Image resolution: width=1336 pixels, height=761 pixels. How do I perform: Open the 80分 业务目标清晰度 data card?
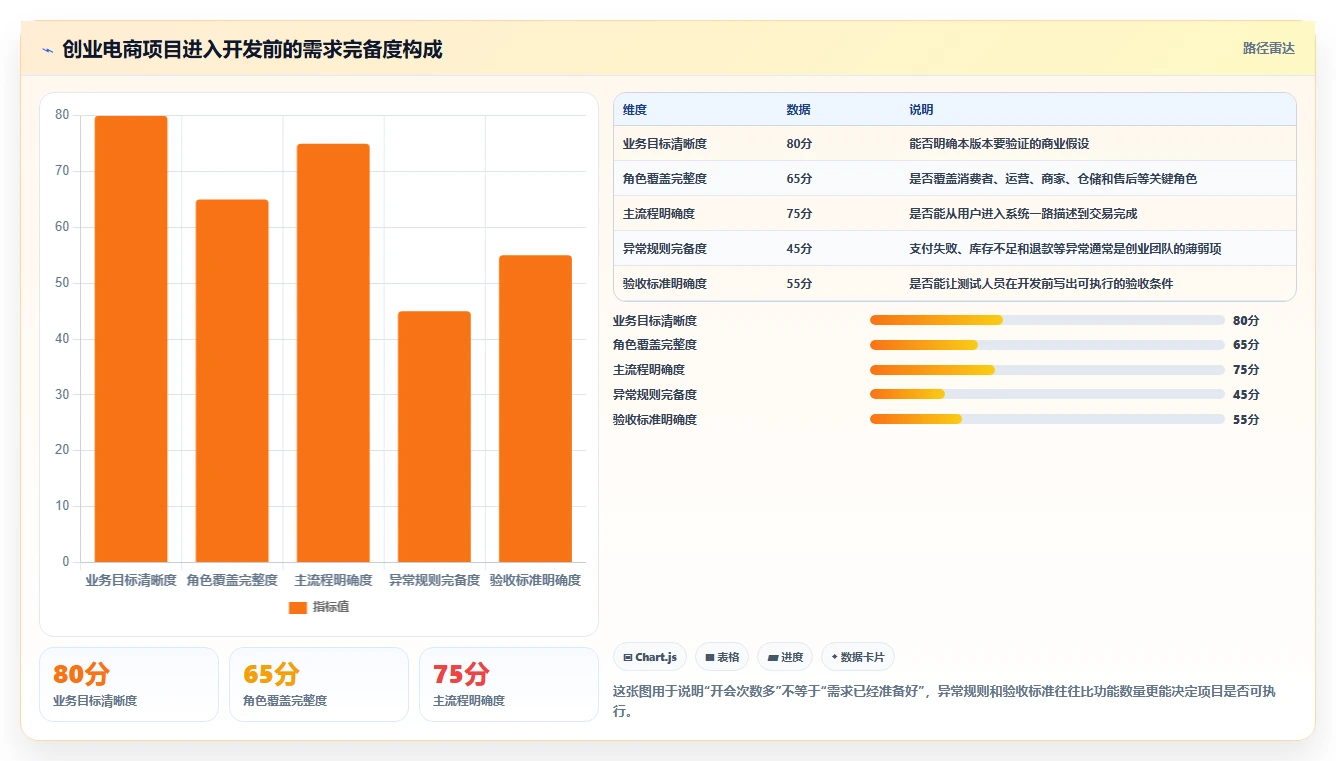(x=129, y=684)
